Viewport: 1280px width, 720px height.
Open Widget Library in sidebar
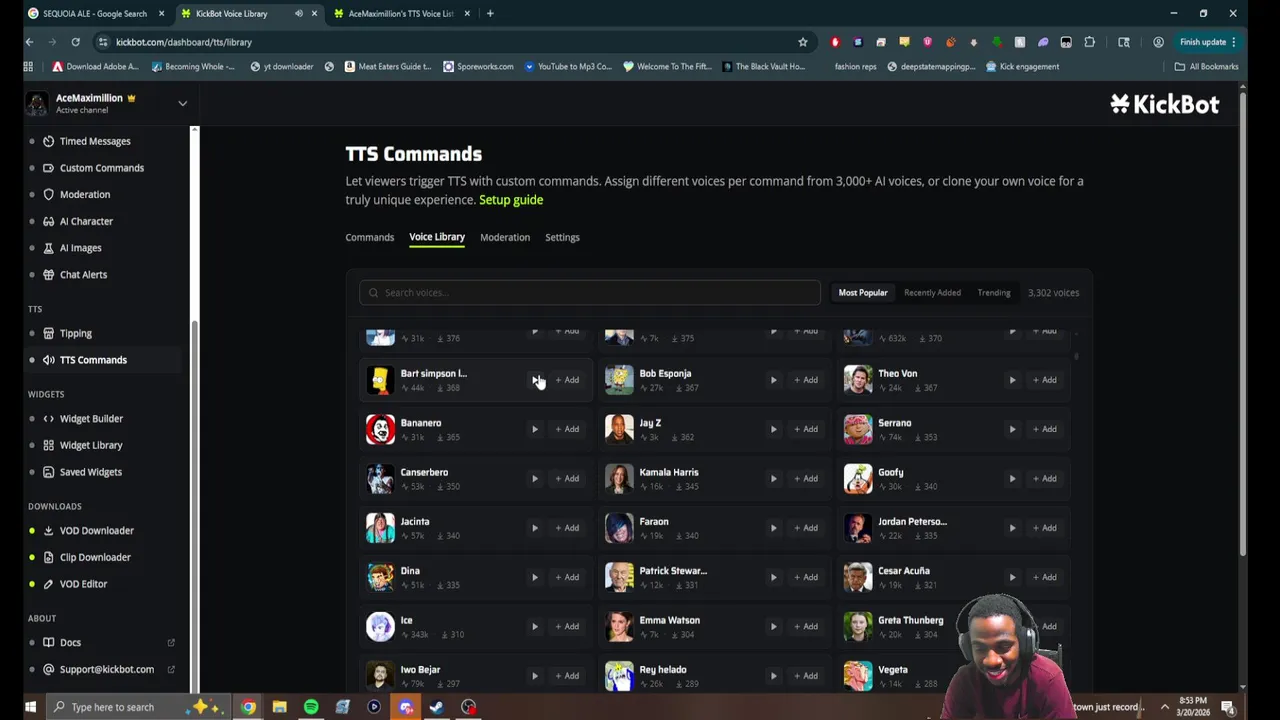(x=91, y=445)
